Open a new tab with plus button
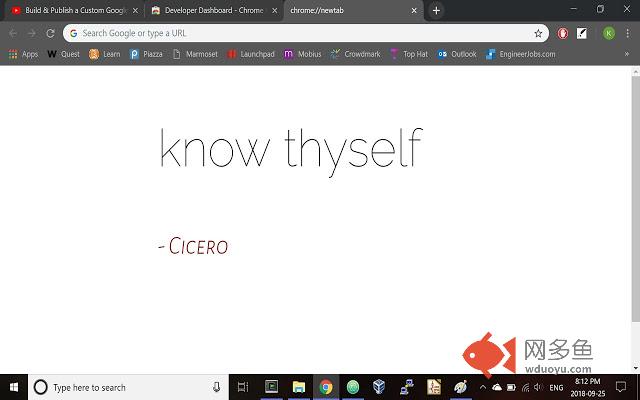This screenshot has width=640, height=400. coord(436,11)
